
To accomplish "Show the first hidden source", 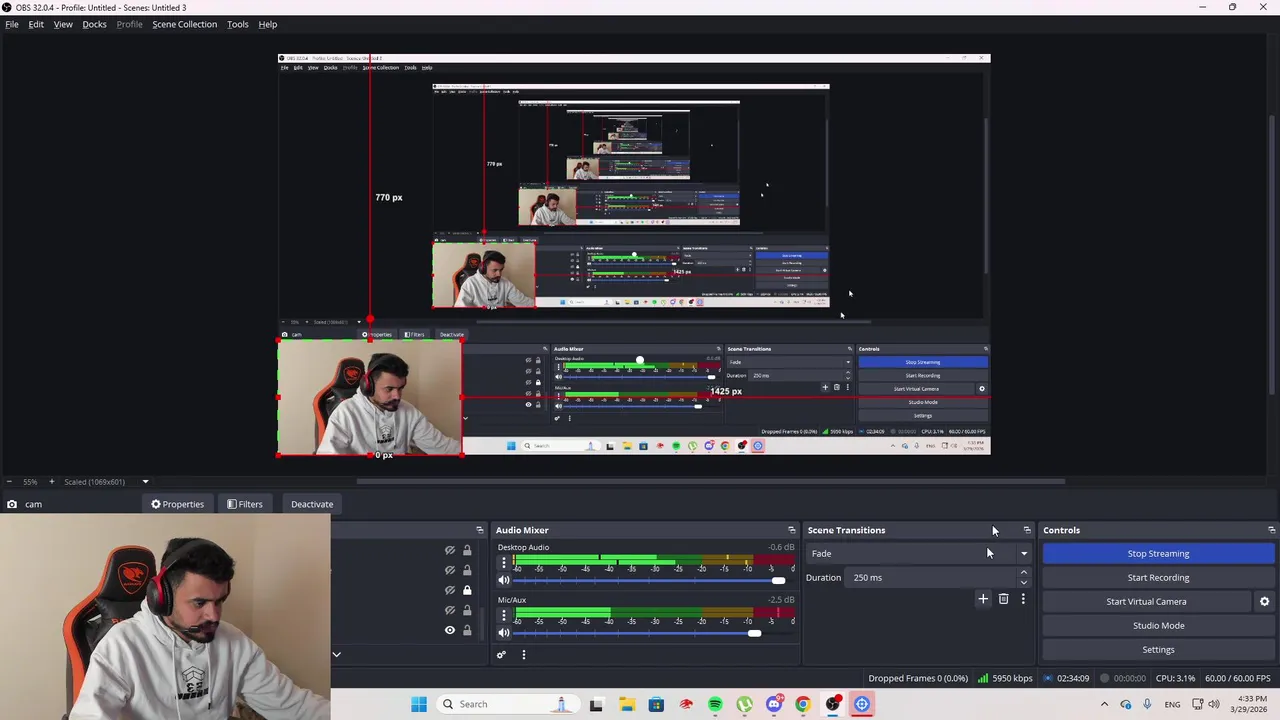I will [x=450, y=550].
